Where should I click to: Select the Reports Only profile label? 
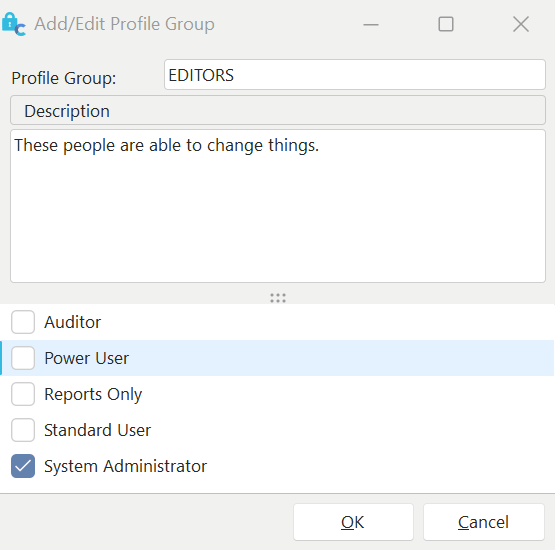point(93,395)
